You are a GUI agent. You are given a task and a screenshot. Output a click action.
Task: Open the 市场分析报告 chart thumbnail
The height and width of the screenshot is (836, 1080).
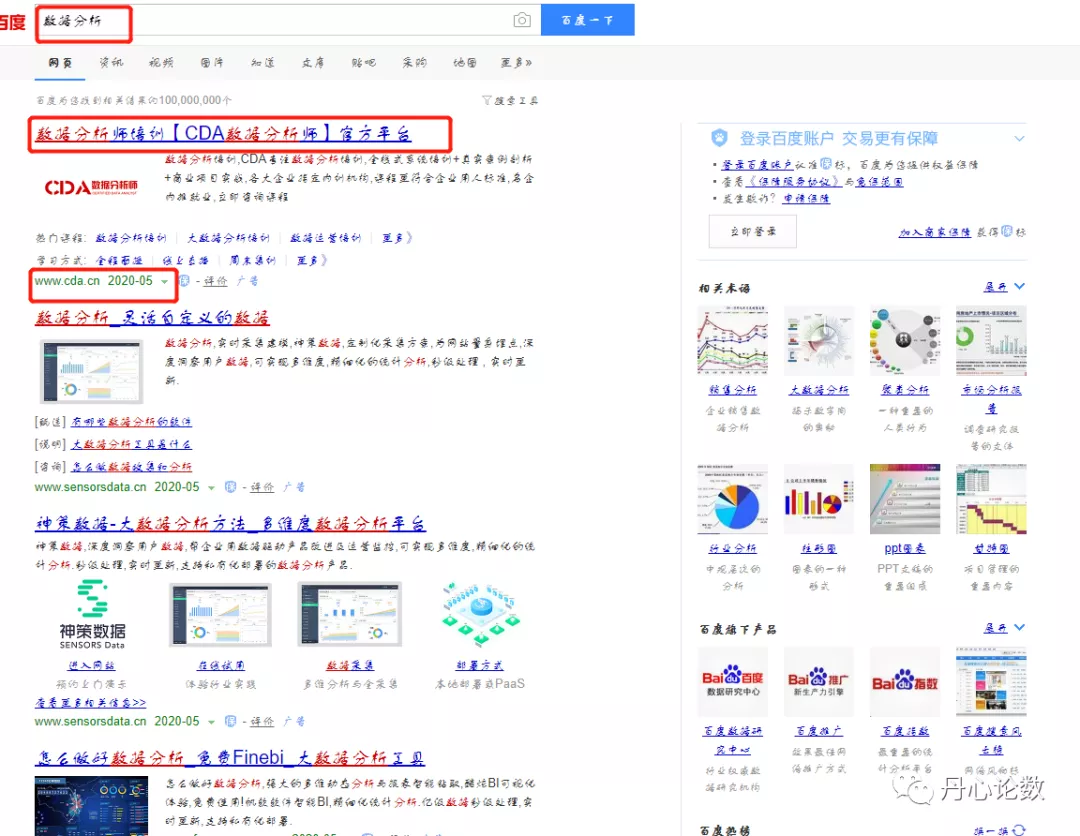coord(991,341)
